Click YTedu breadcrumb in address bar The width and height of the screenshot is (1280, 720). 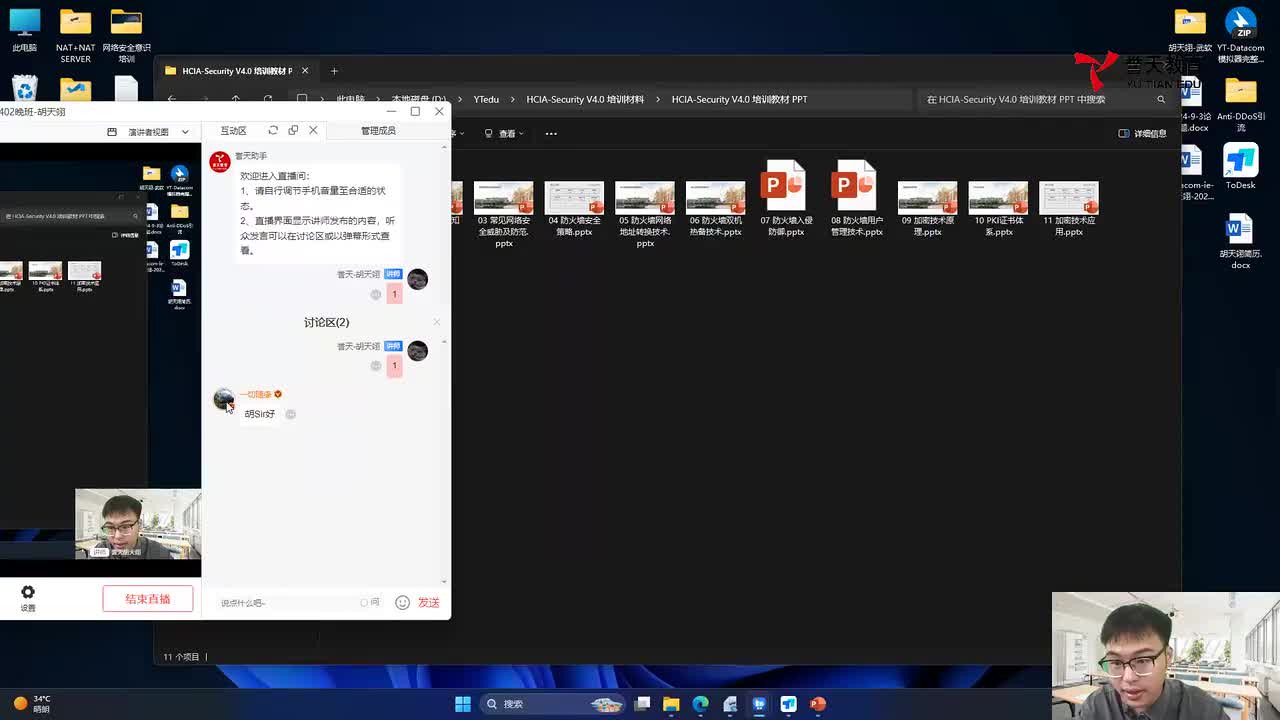(486, 99)
